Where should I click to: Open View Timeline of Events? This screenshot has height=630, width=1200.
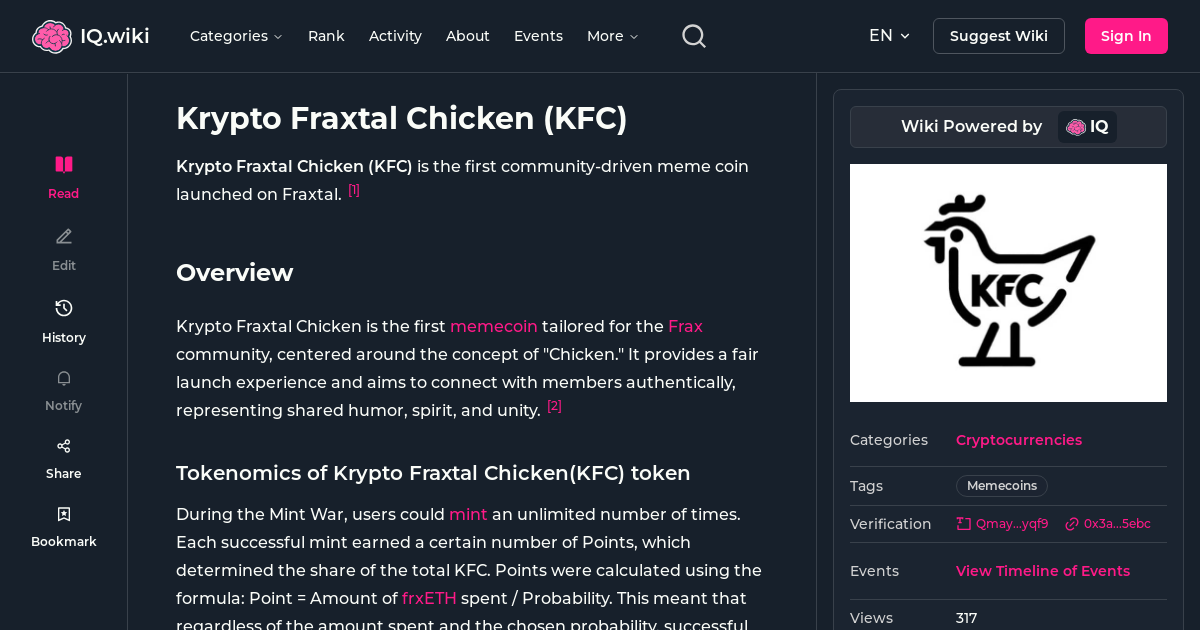[x=1042, y=570]
